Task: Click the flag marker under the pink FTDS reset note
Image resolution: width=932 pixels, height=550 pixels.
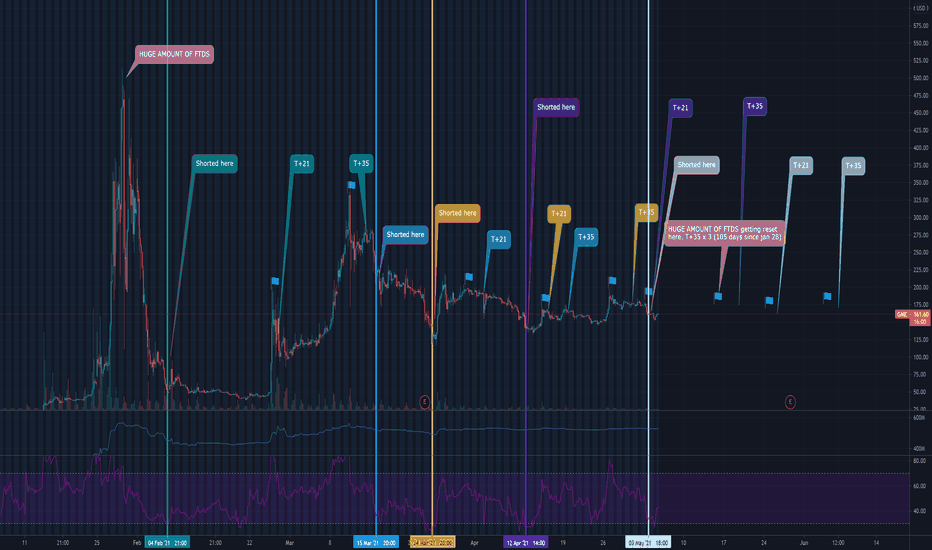Action: click(718, 296)
